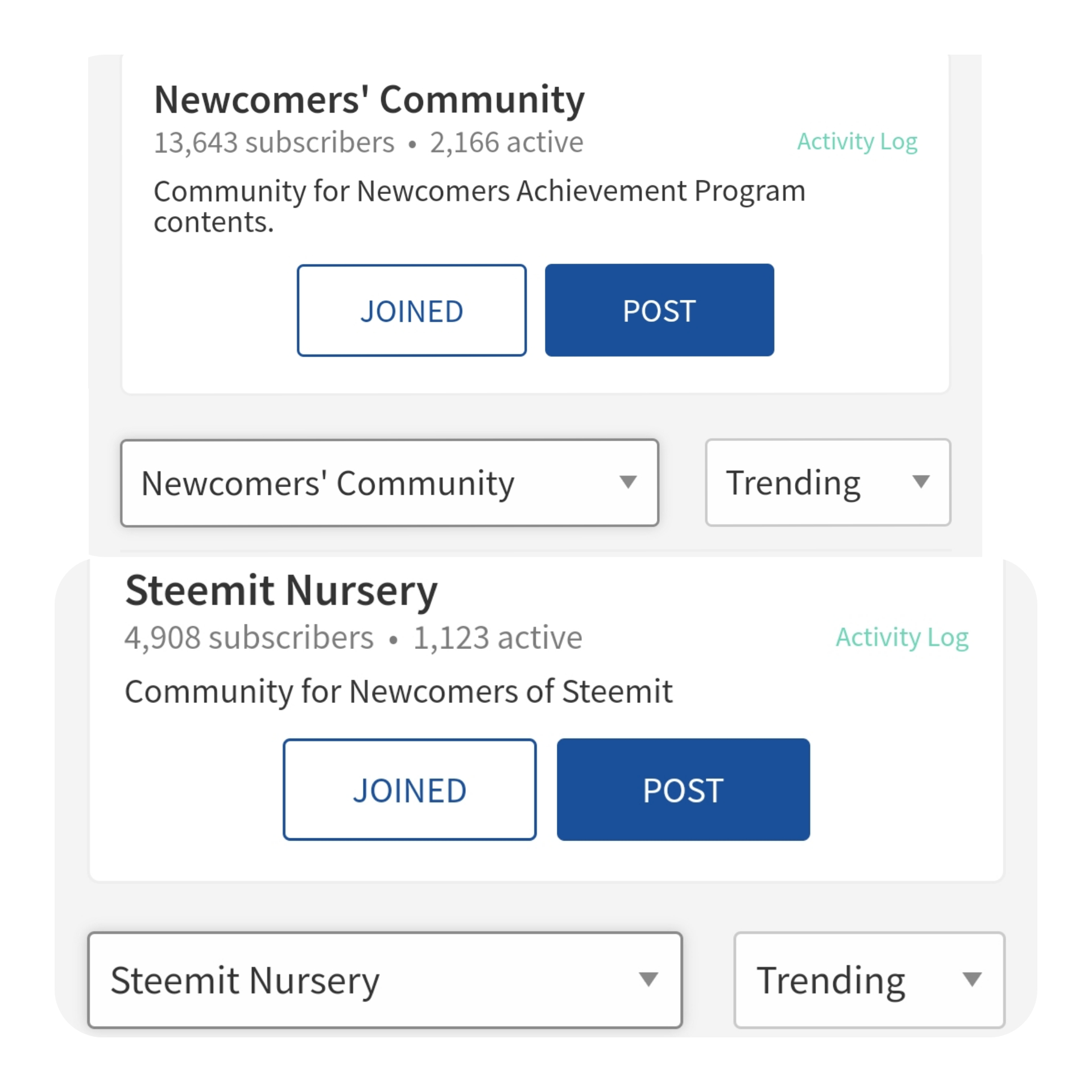Image resolution: width=1092 pixels, height=1092 pixels.
Task: Click the 4,908 subscribers count
Action: click(249, 638)
